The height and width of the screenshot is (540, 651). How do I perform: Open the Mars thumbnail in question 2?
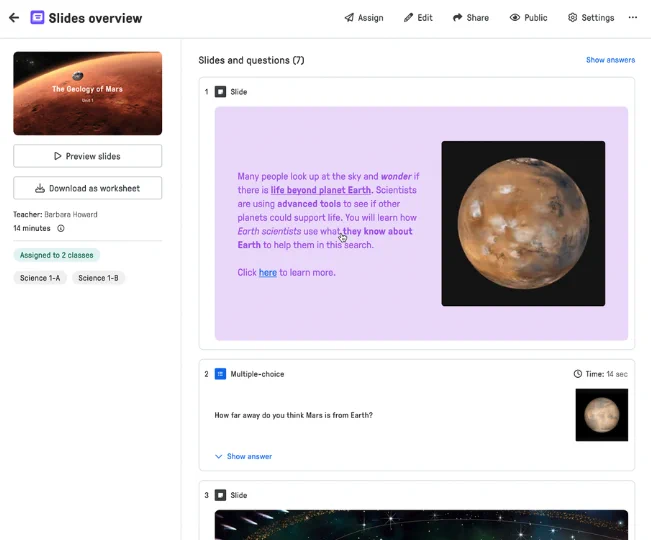pos(602,415)
